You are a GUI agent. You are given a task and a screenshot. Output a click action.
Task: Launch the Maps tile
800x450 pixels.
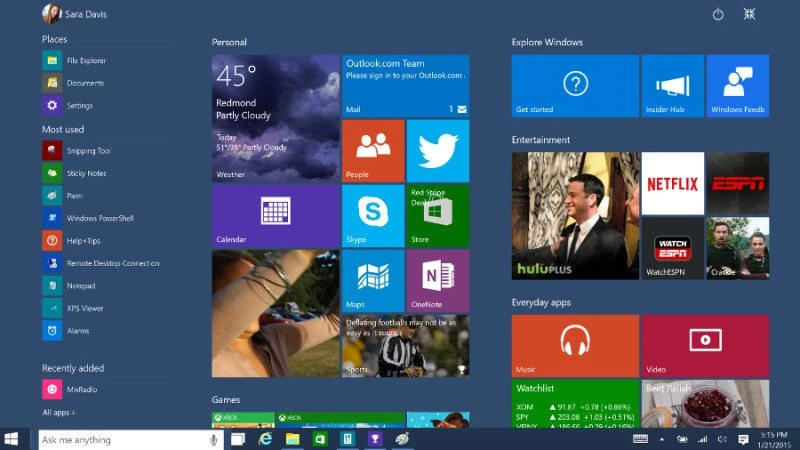pyautogui.click(x=373, y=280)
